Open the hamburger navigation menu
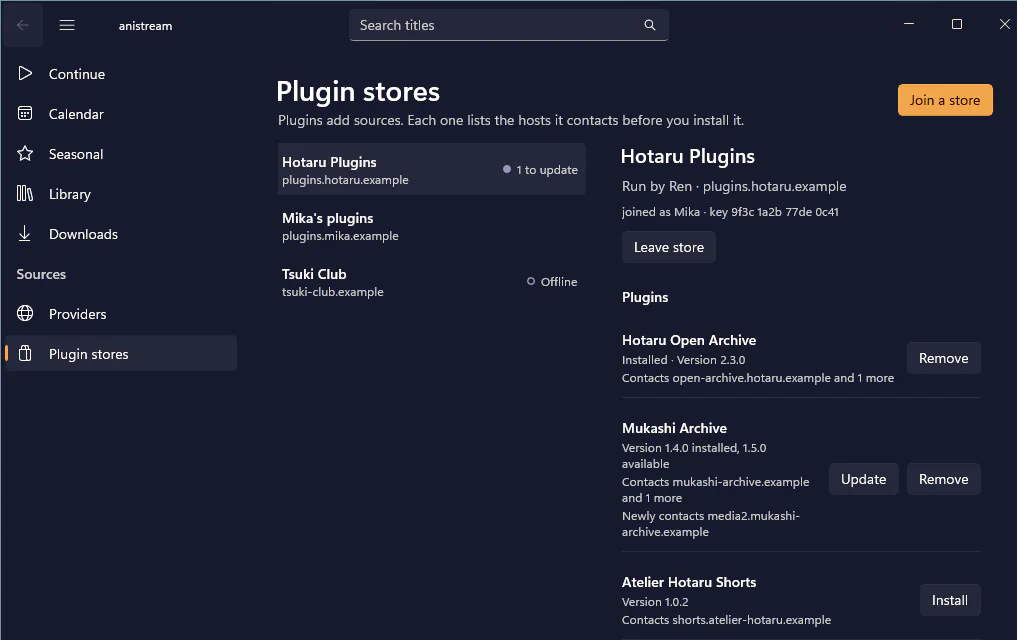The height and width of the screenshot is (640, 1030). click(x=67, y=25)
